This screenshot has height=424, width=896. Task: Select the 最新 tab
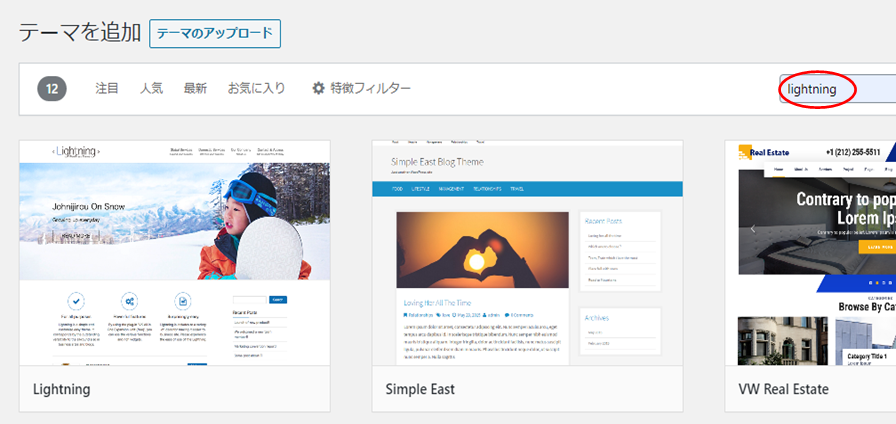[195, 89]
